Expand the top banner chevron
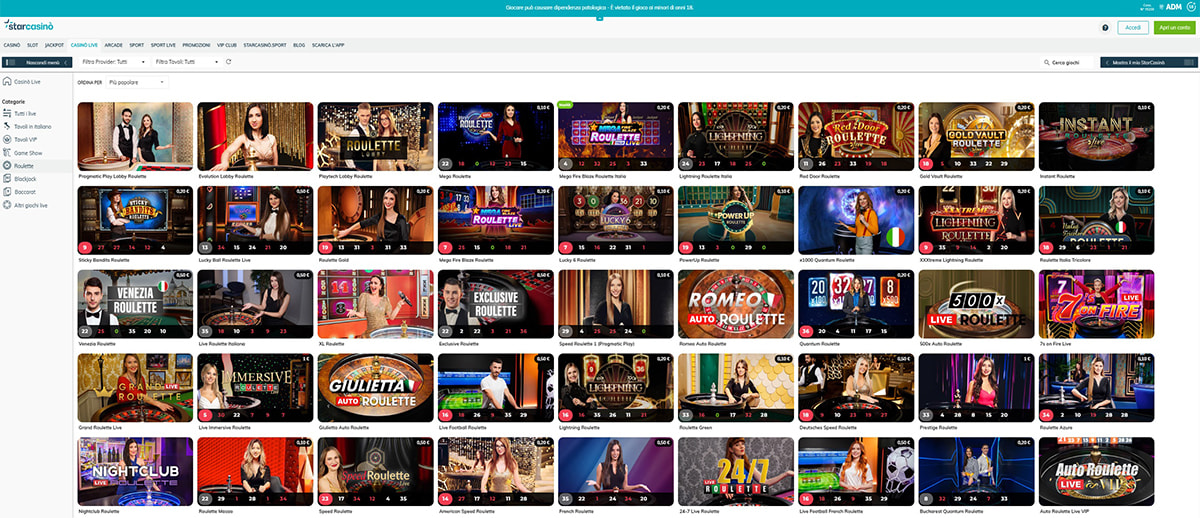 [x=600, y=17]
